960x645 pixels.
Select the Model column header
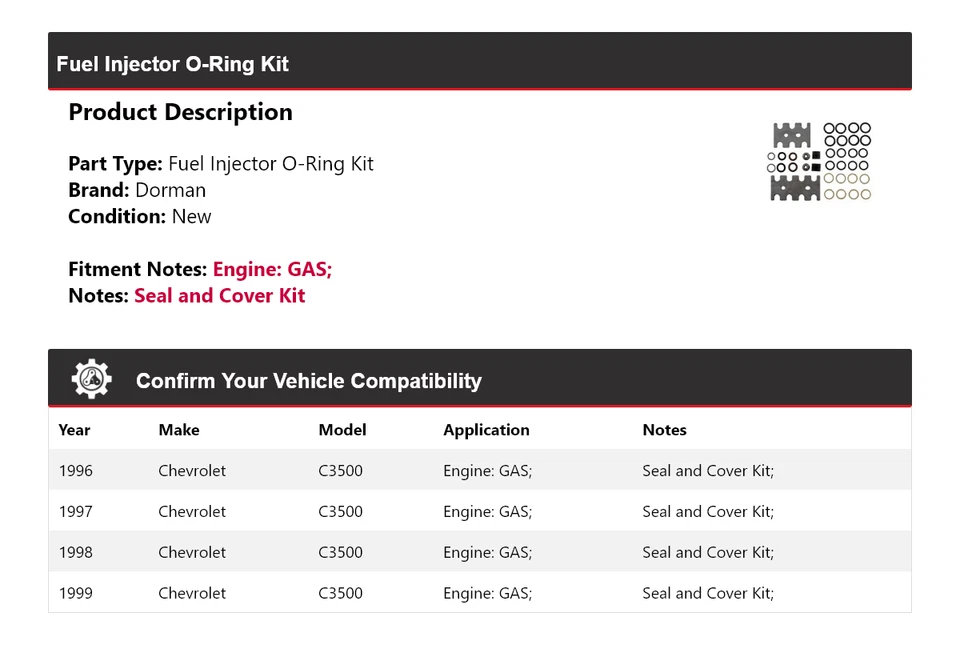(342, 430)
